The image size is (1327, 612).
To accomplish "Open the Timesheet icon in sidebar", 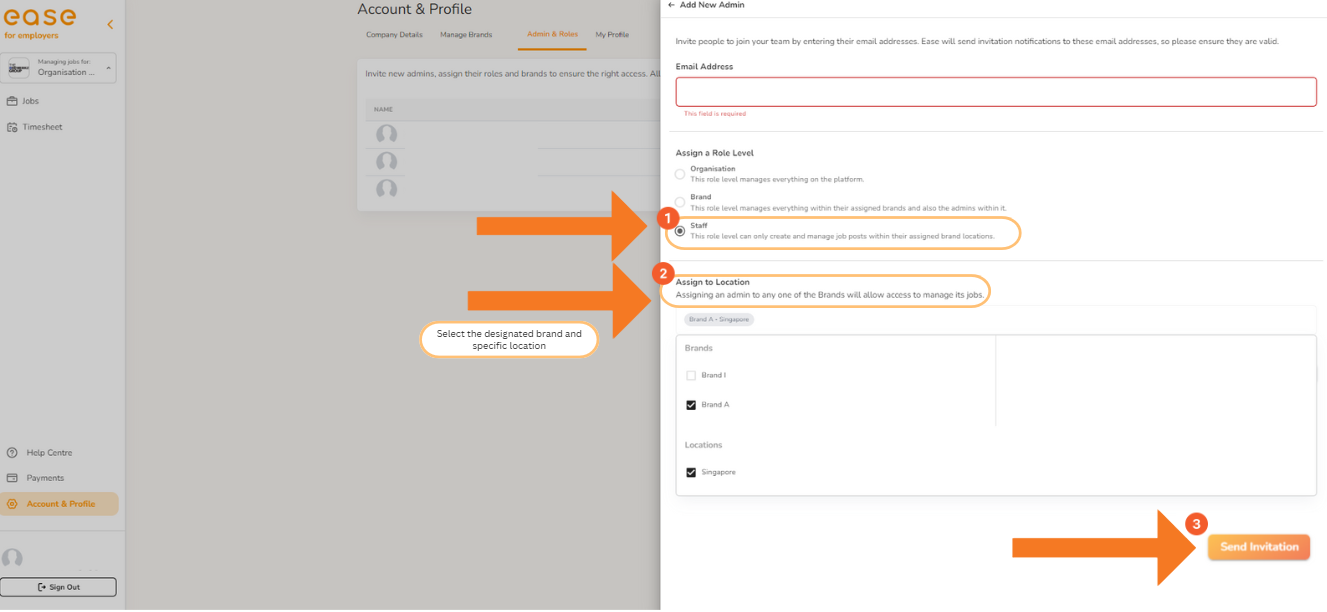I will coord(12,127).
